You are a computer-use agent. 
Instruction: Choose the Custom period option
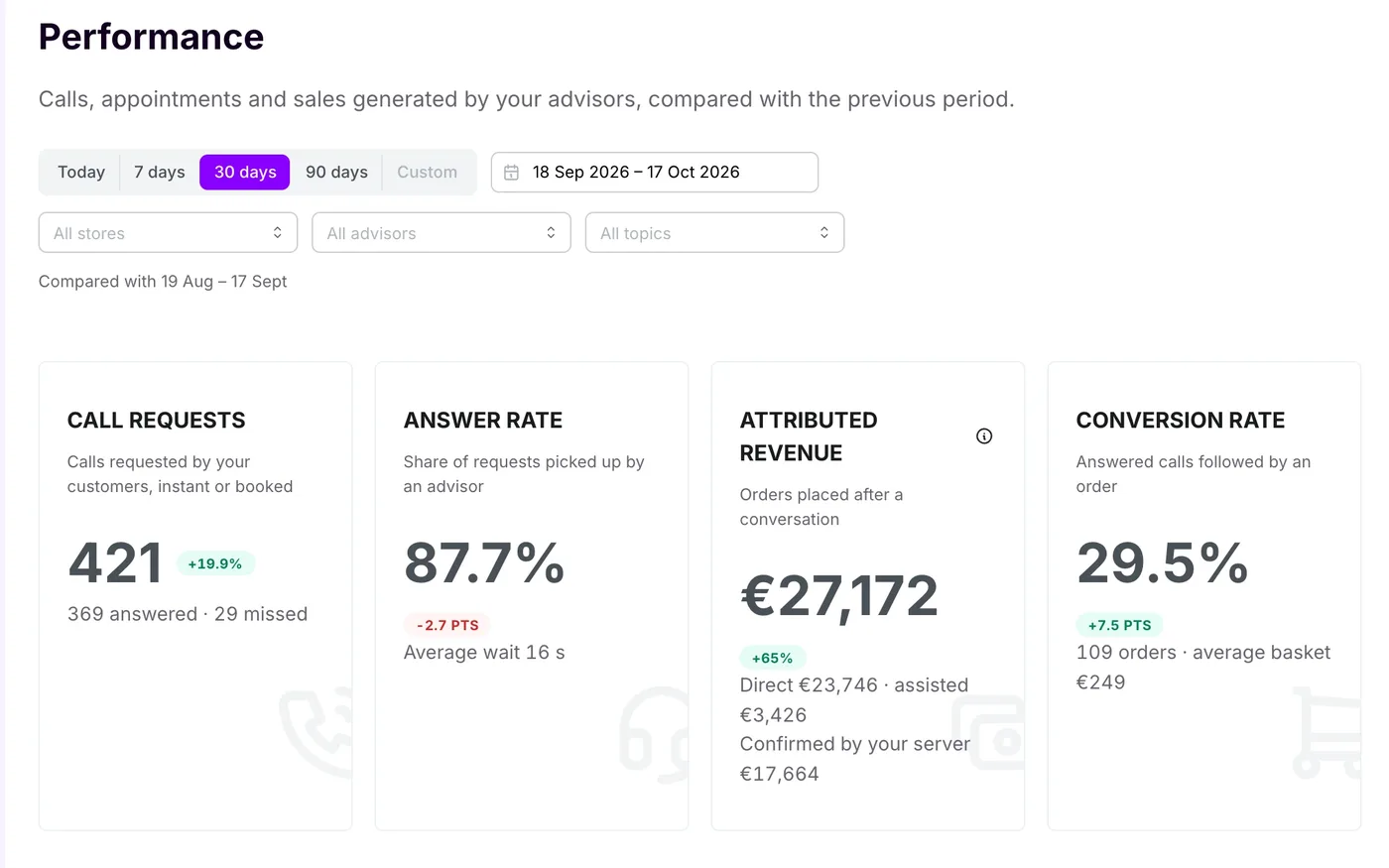[428, 172]
